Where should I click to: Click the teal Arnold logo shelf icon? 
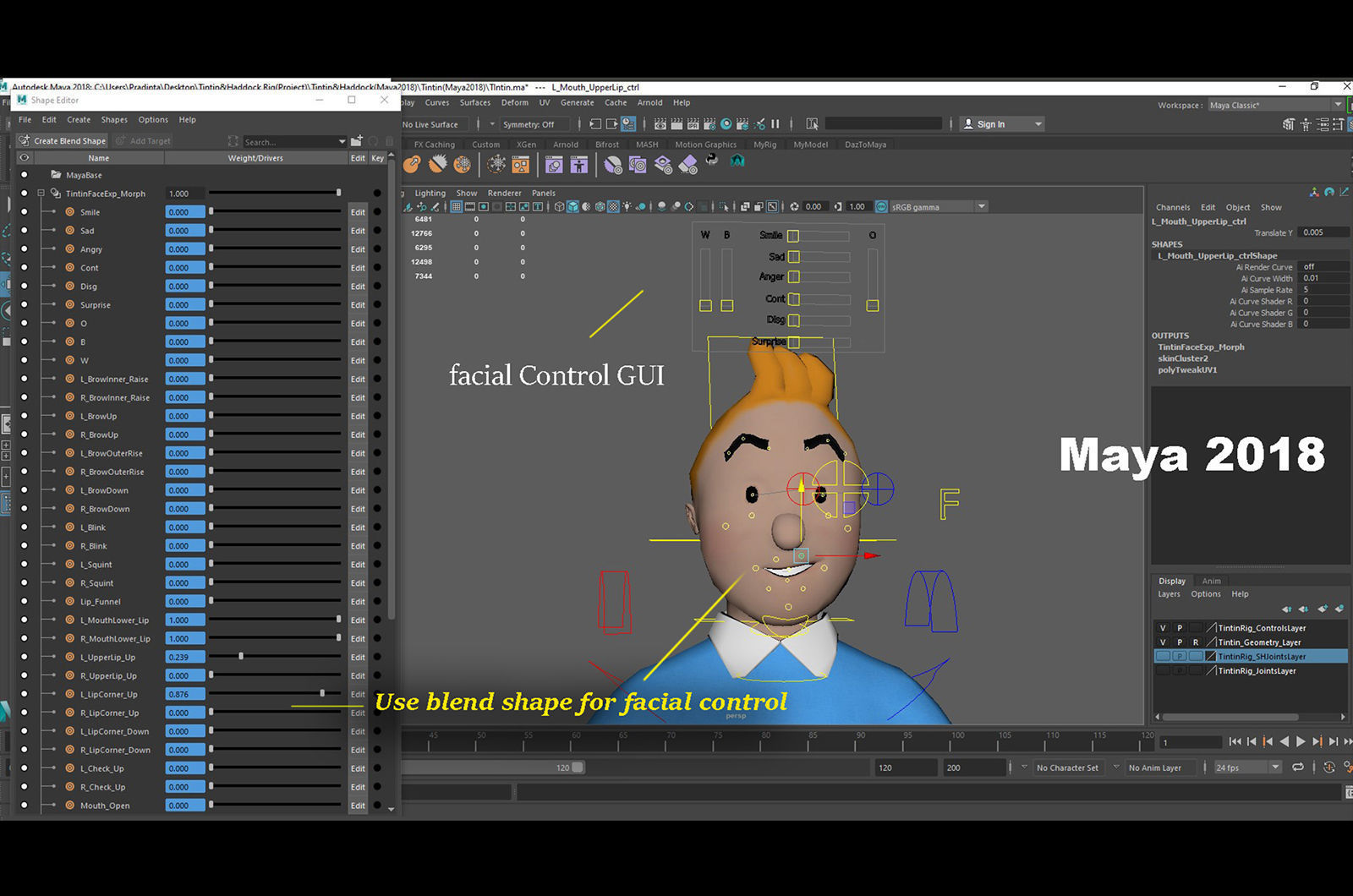737,161
